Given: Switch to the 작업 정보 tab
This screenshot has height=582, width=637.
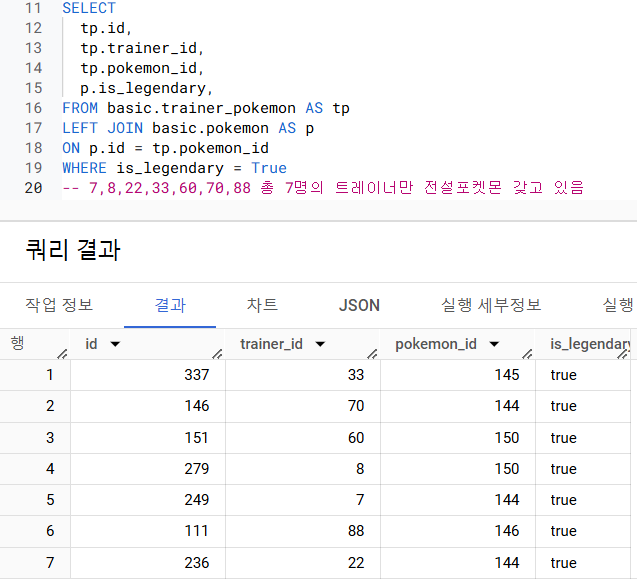Looking at the screenshot, I should click(x=59, y=305).
